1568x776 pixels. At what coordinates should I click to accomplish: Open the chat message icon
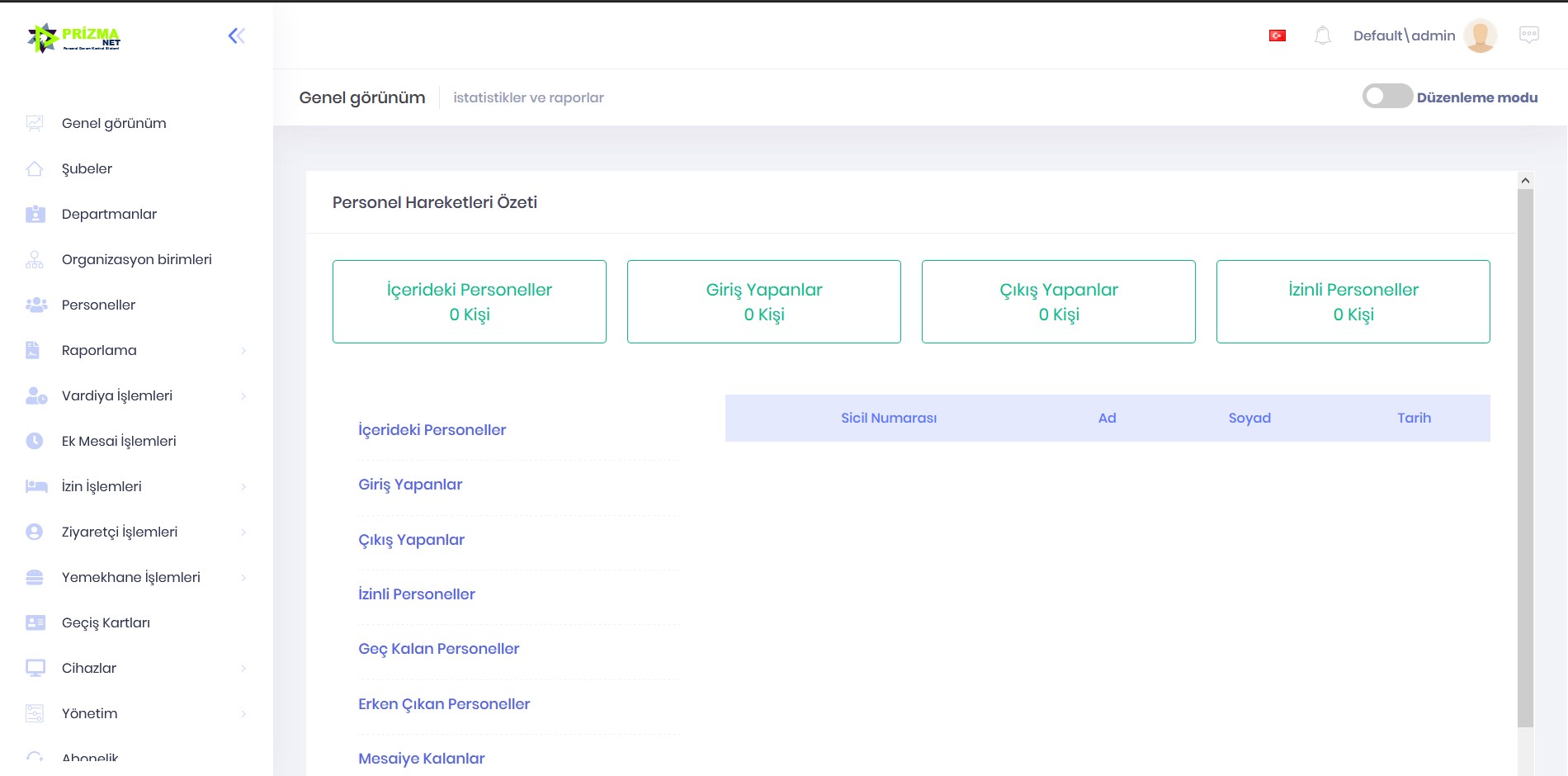1528,35
